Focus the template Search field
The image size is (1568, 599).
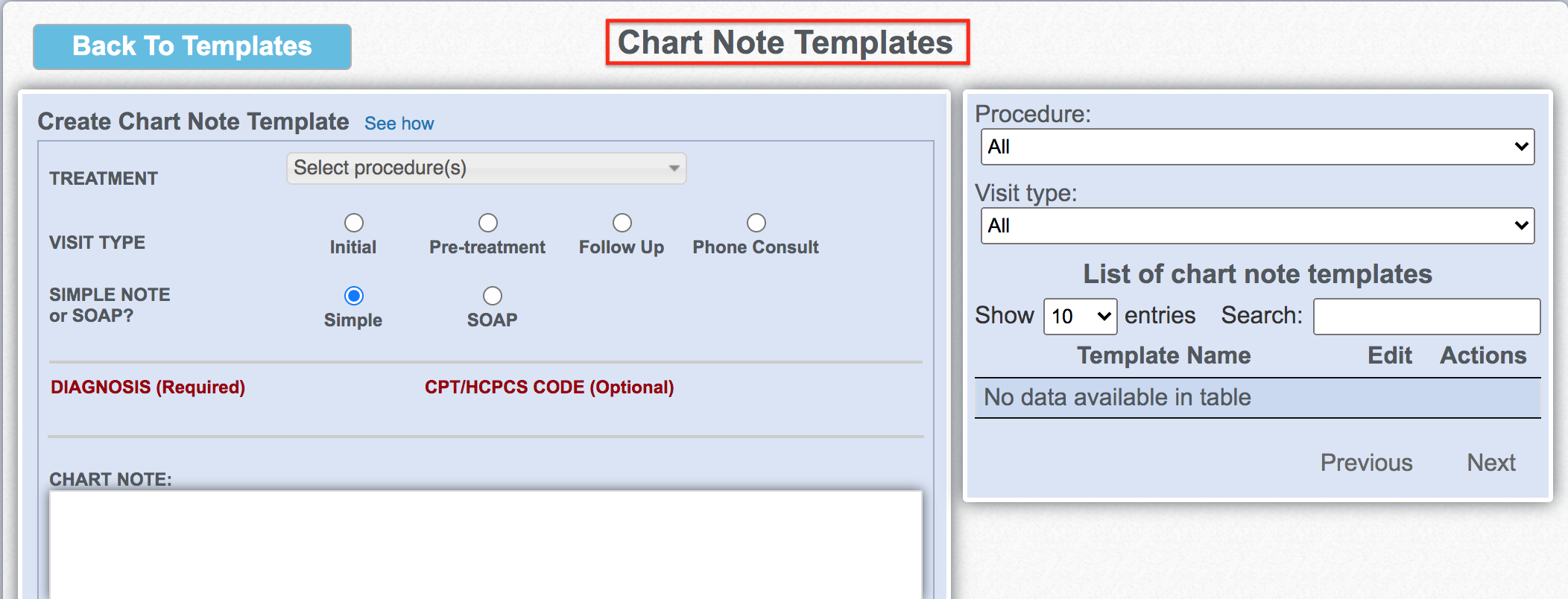(1426, 317)
